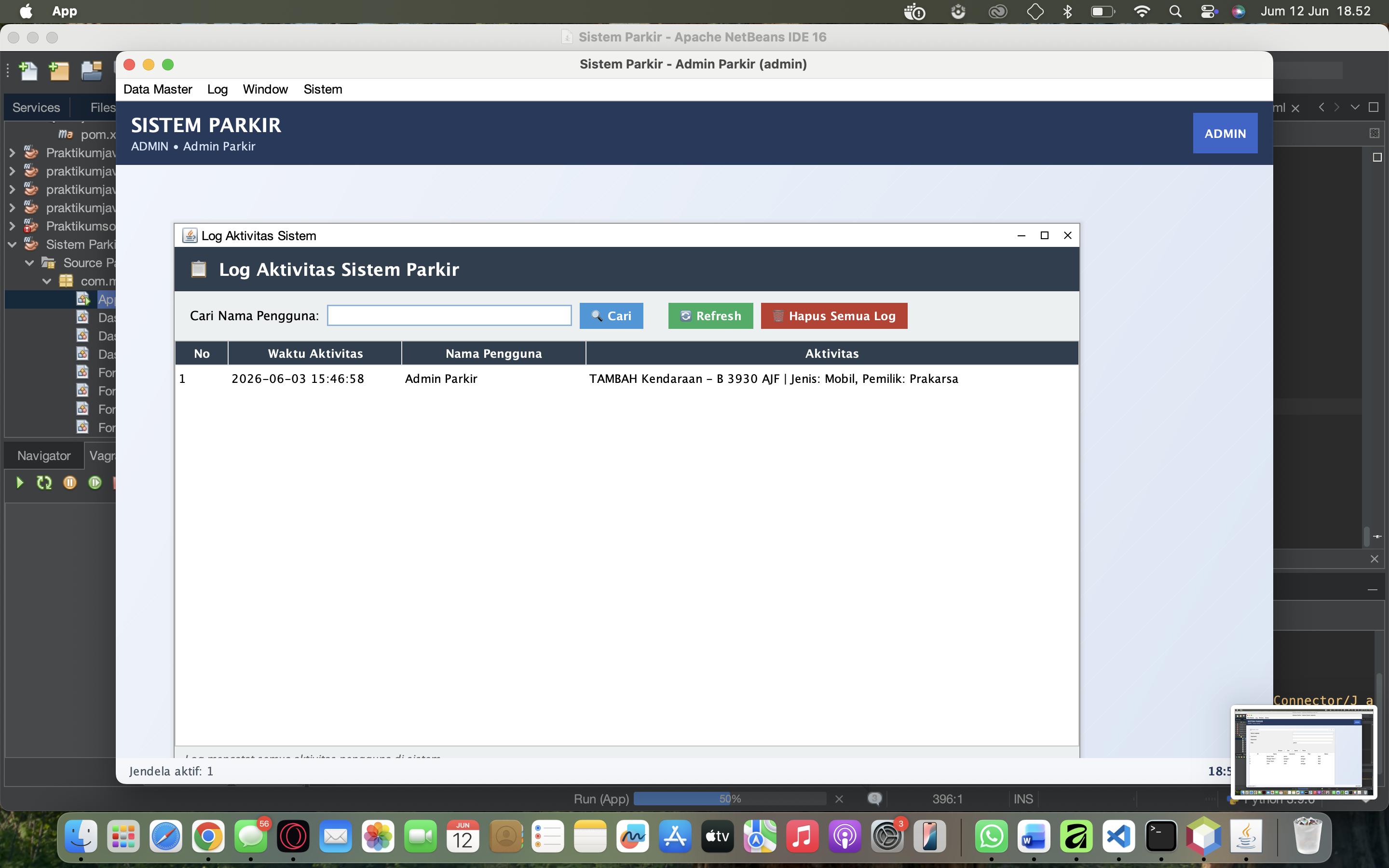The image size is (1389, 868).
Task: Open WhatsApp from the Dock
Action: [991, 837]
